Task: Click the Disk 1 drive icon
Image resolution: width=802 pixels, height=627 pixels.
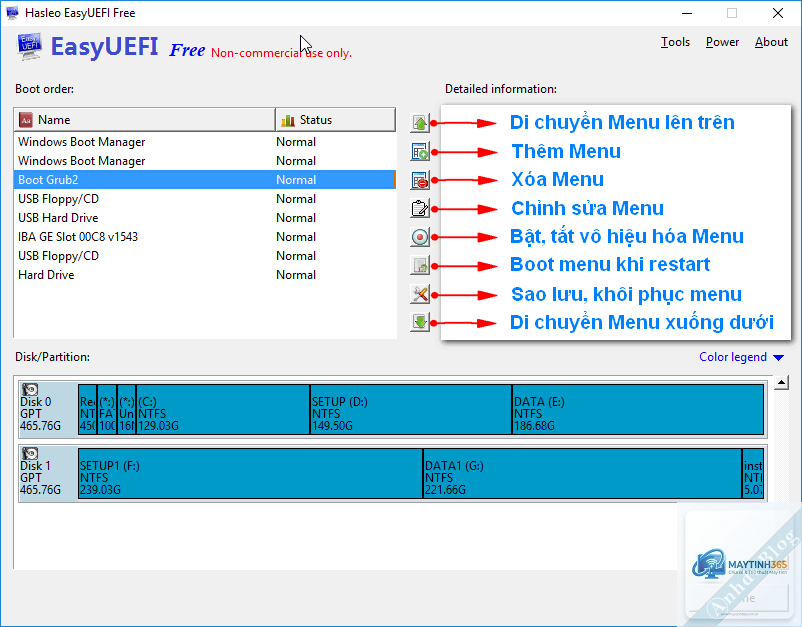Action: (30, 454)
